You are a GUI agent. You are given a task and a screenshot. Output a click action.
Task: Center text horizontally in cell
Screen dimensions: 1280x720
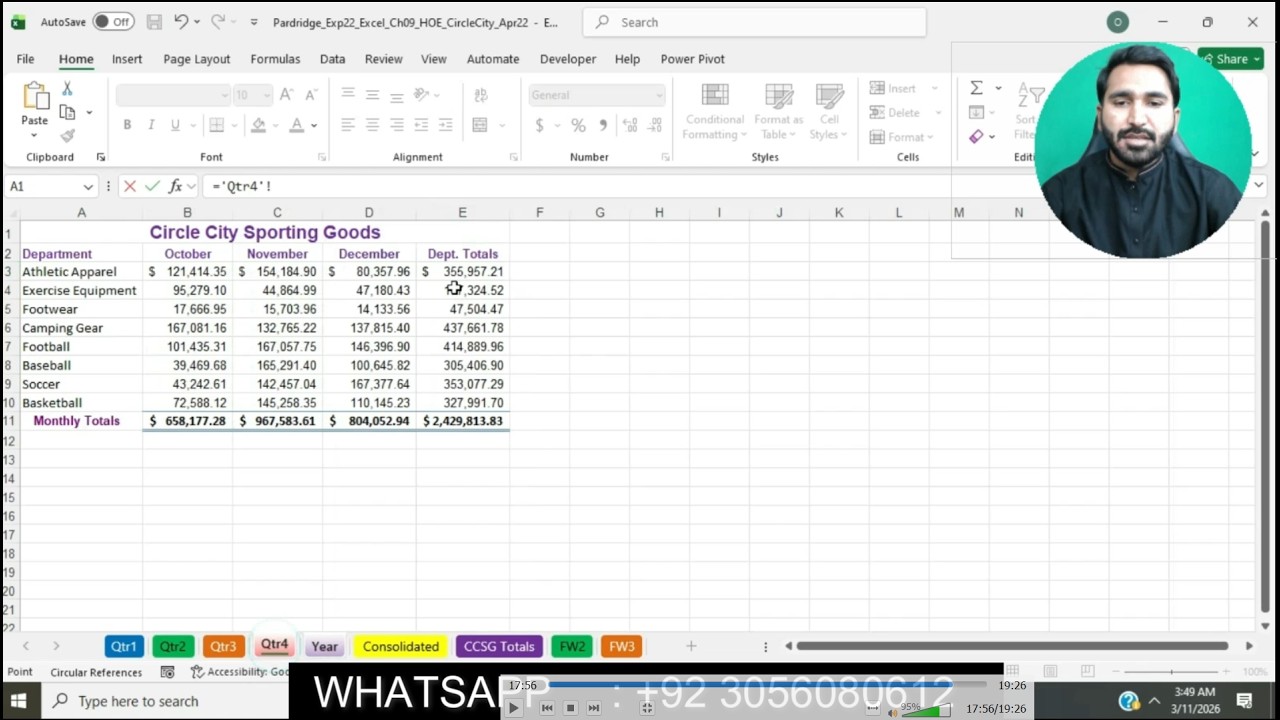coord(372,125)
